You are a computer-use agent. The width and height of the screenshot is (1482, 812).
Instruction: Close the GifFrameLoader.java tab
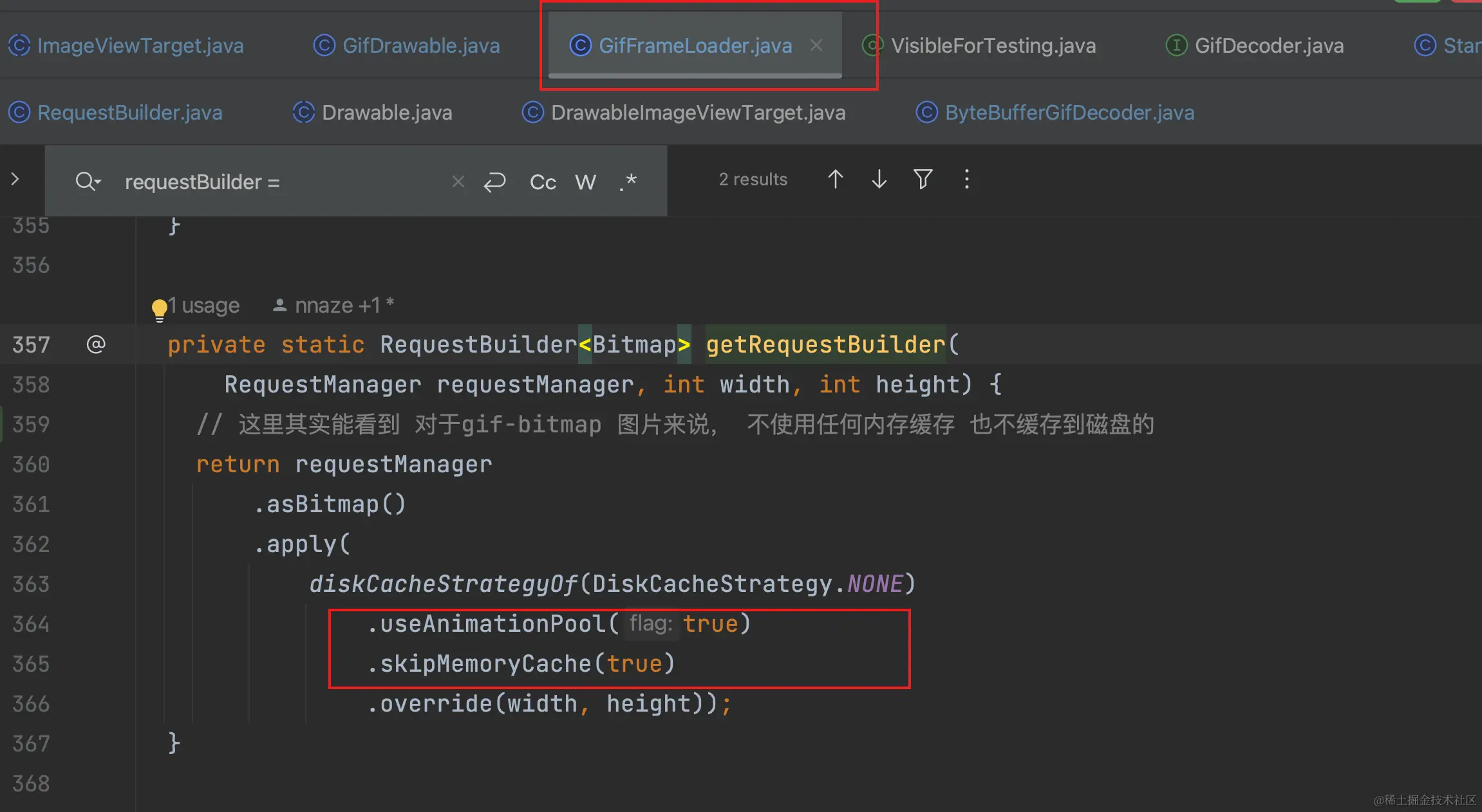[816, 45]
